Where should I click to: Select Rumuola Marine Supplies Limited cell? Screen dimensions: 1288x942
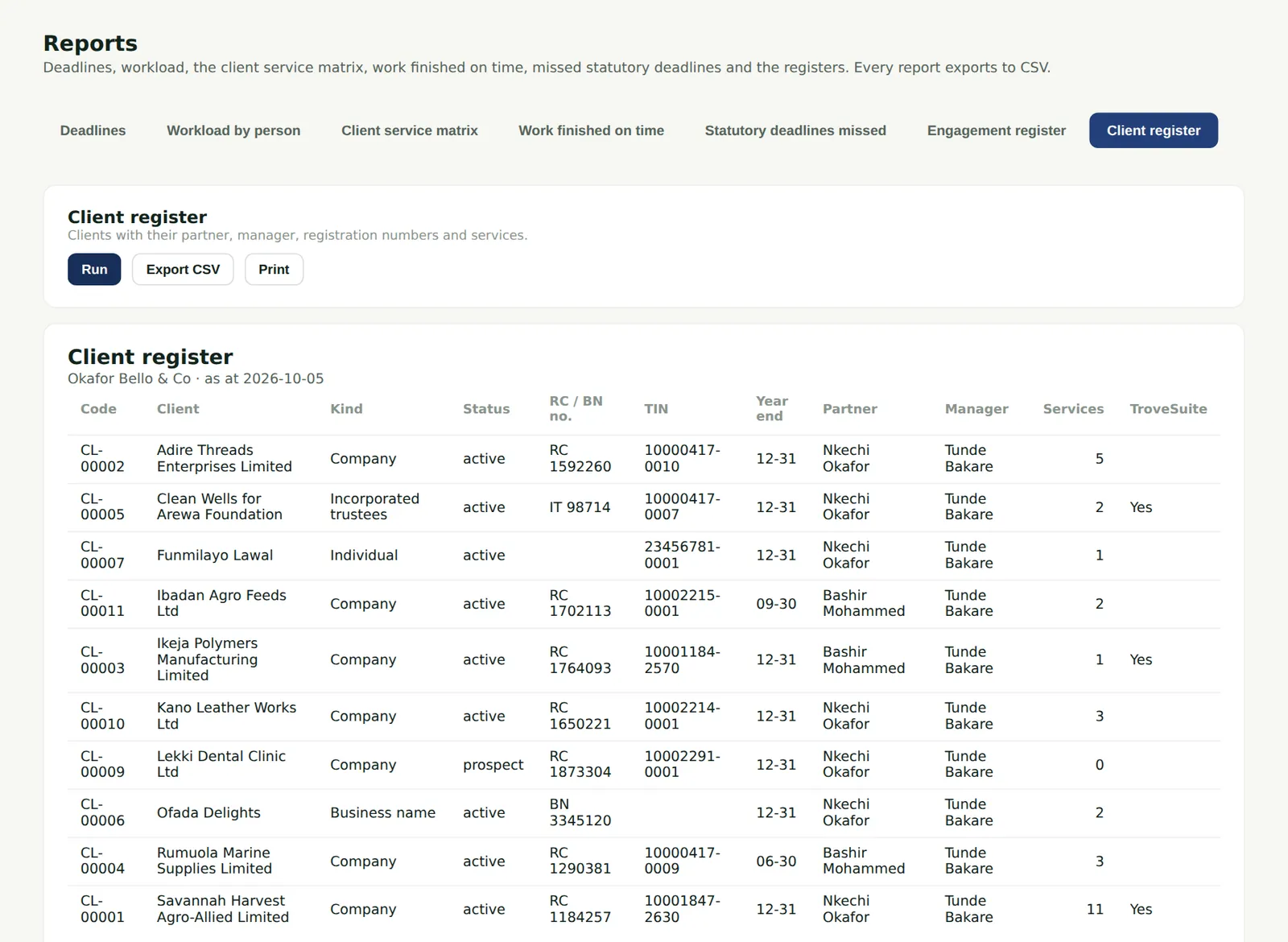[x=214, y=861]
